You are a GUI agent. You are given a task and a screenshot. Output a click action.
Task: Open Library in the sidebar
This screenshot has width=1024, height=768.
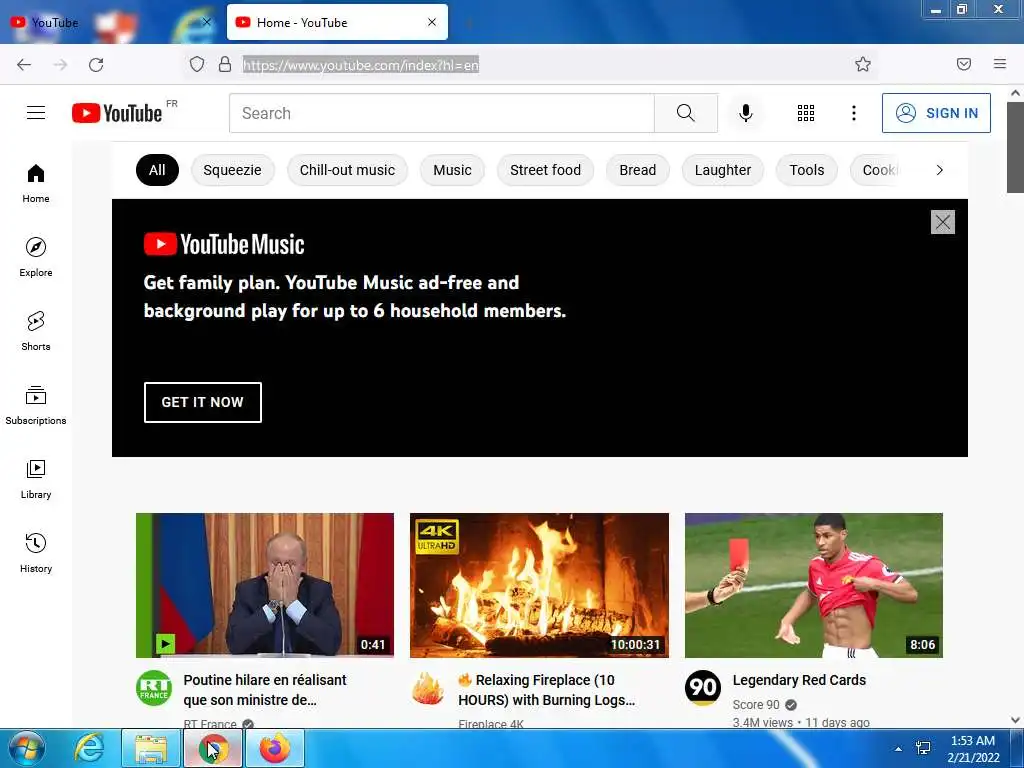coord(36,479)
